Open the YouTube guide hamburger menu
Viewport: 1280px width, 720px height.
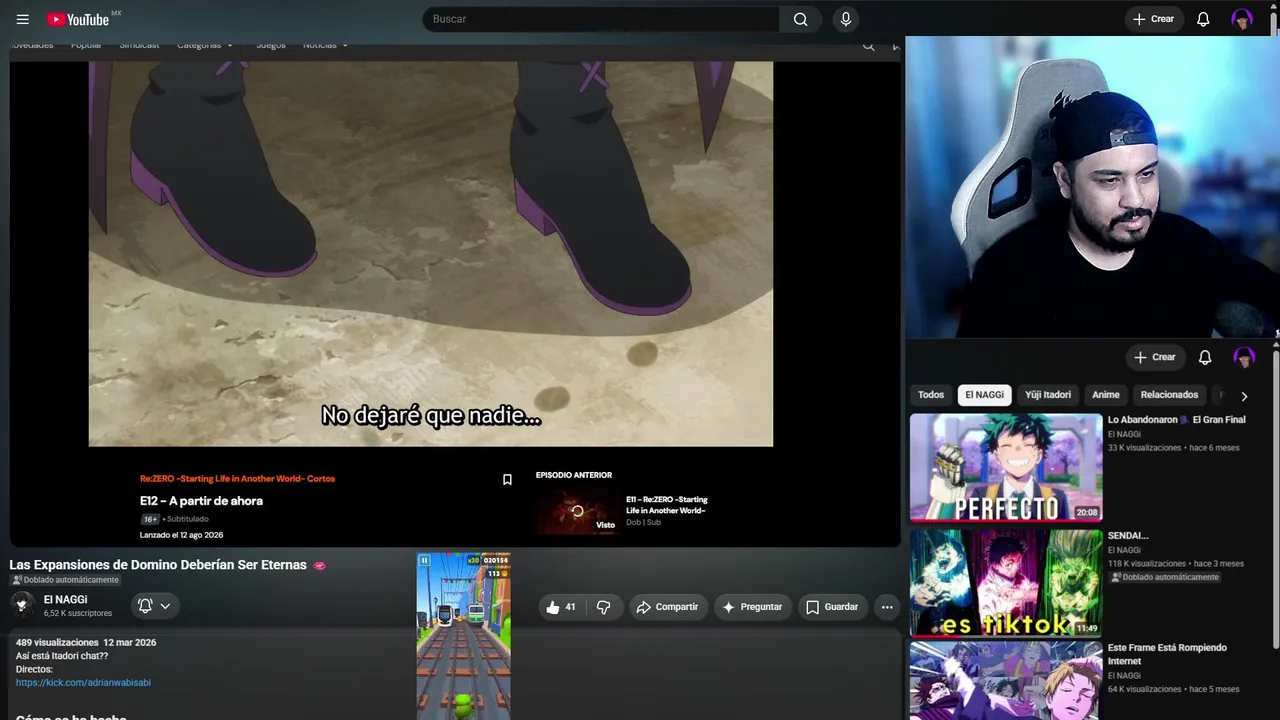click(x=23, y=19)
